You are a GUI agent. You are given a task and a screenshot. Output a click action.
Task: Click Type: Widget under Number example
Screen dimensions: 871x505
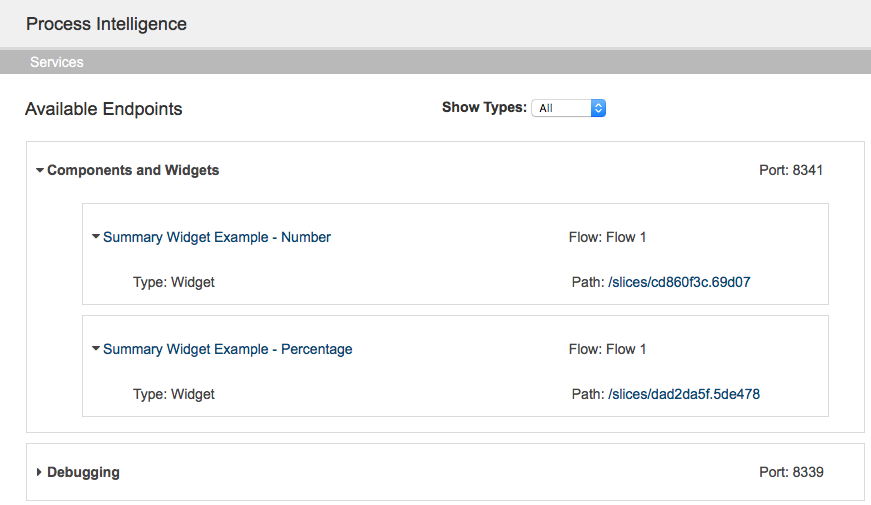click(x=173, y=282)
